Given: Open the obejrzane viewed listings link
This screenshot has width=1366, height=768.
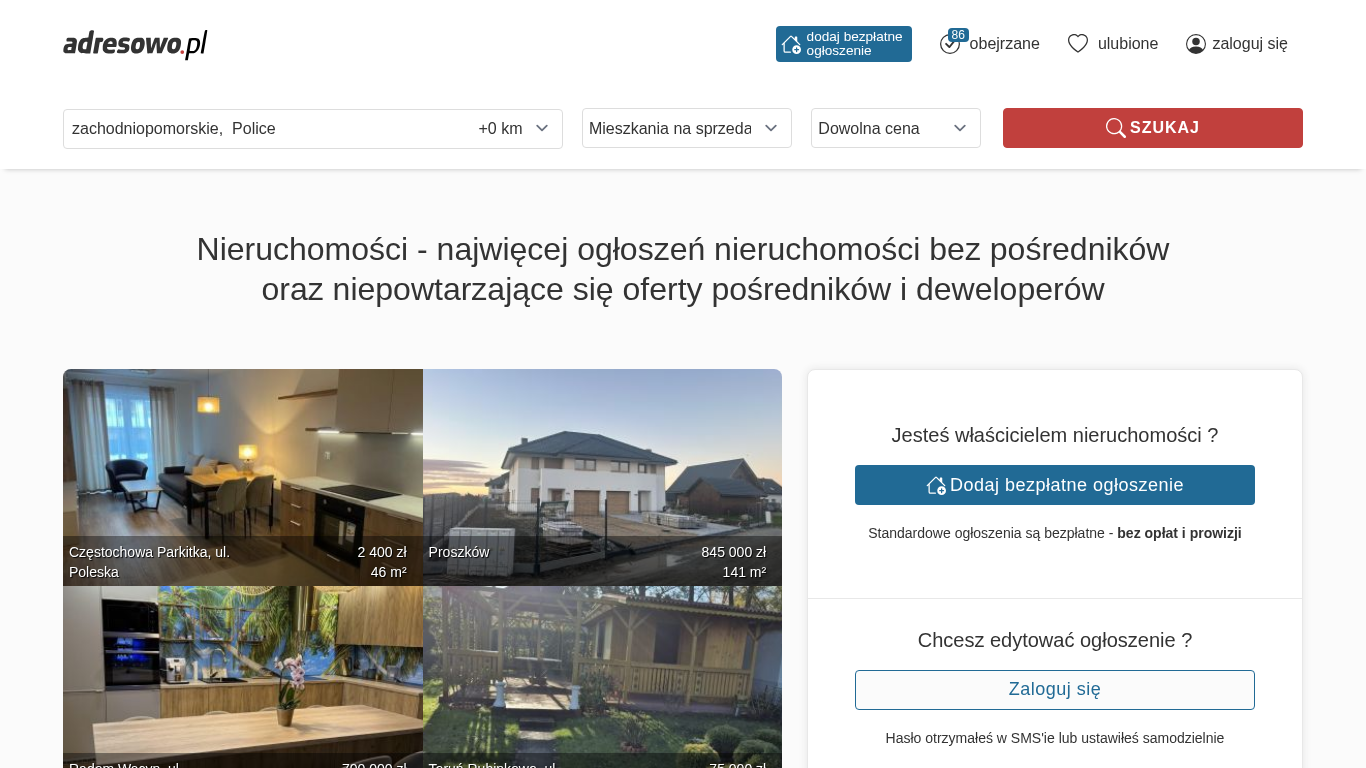Looking at the screenshot, I should pyautogui.click(x=1004, y=44).
